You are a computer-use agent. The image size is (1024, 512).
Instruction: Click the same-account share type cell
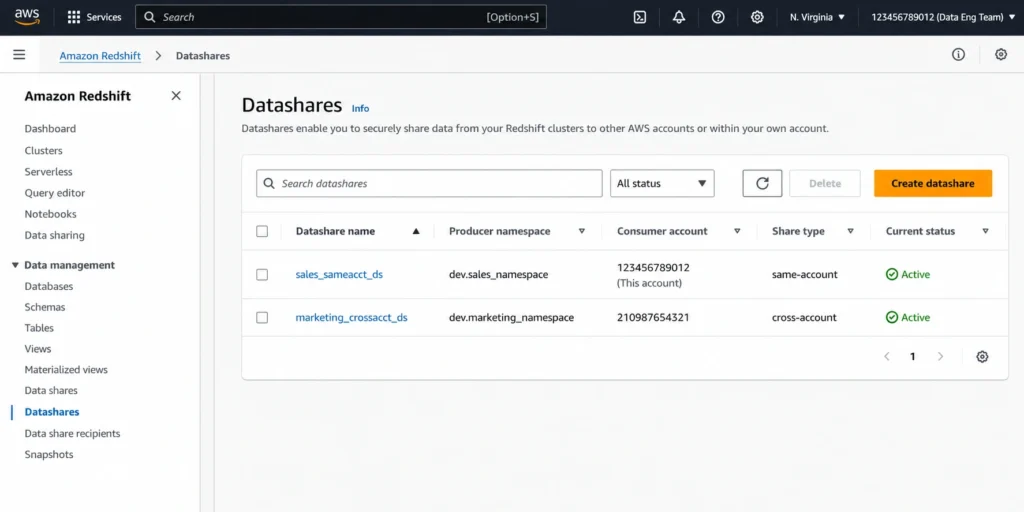805,274
